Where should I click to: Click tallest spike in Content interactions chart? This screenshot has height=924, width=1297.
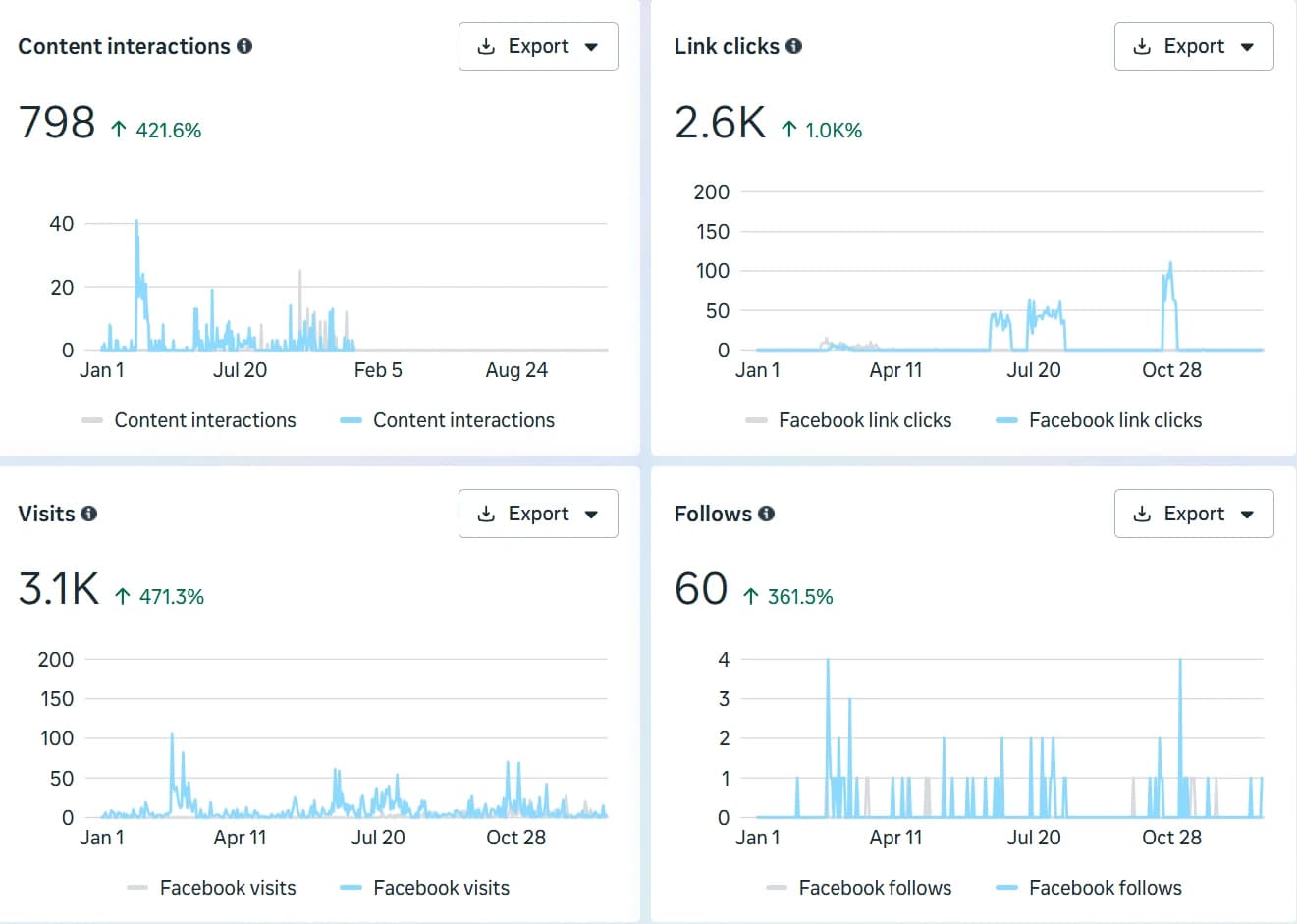136,222
